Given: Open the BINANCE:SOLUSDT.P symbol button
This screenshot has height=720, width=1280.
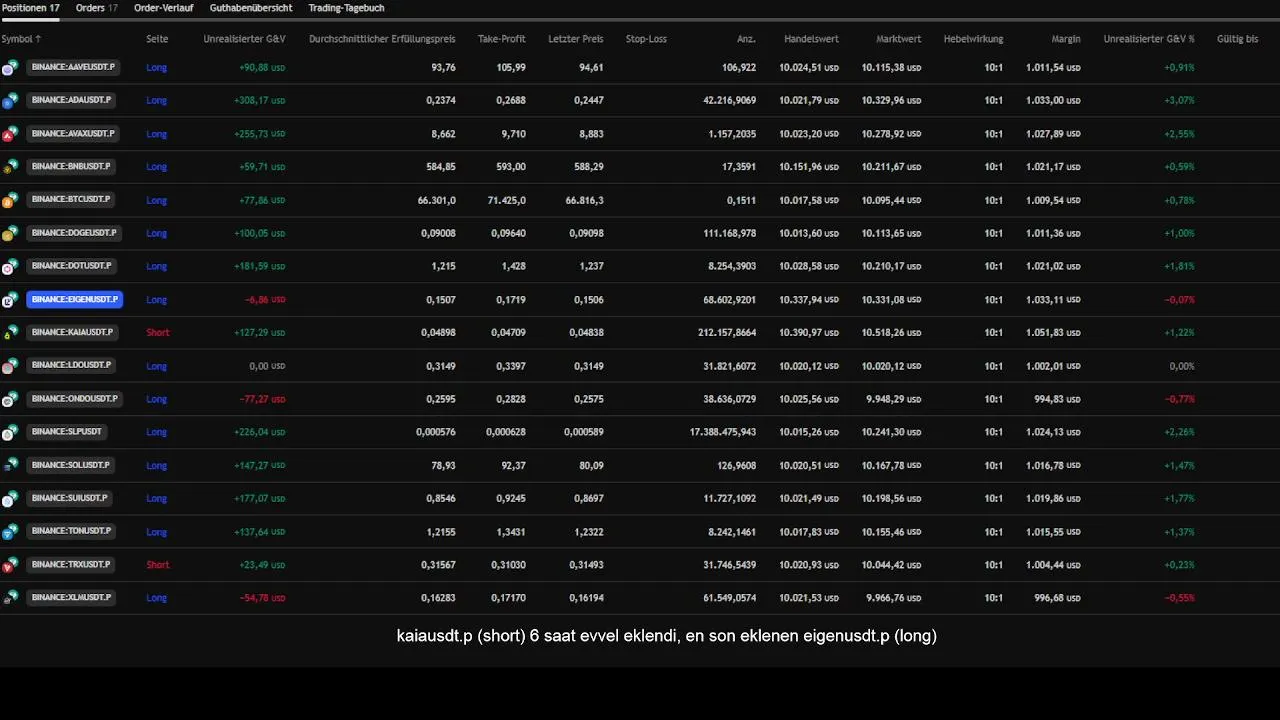Looking at the screenshot, I should pos(70,465).
